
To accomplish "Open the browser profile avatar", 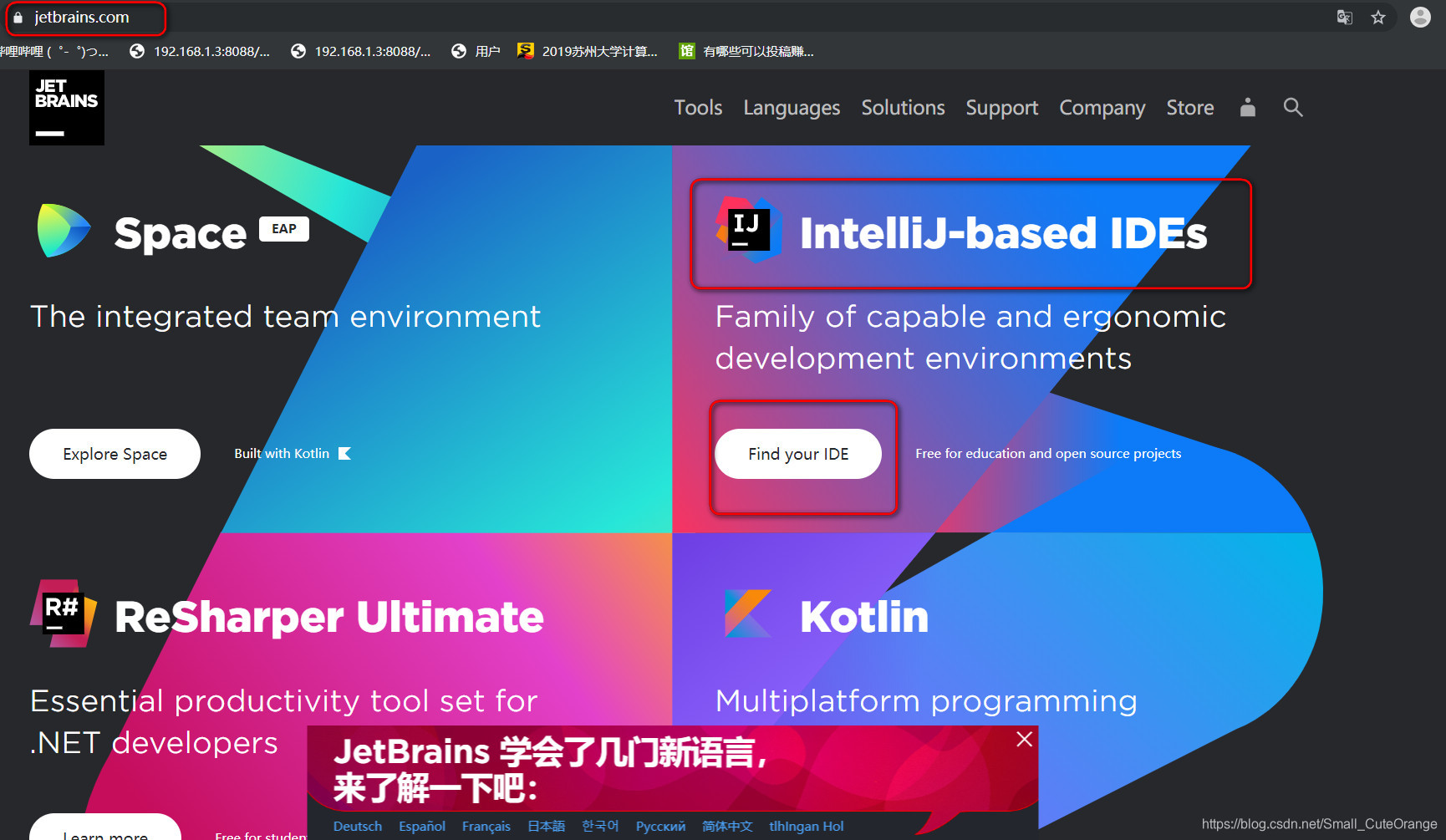I will click(1420, 18).
